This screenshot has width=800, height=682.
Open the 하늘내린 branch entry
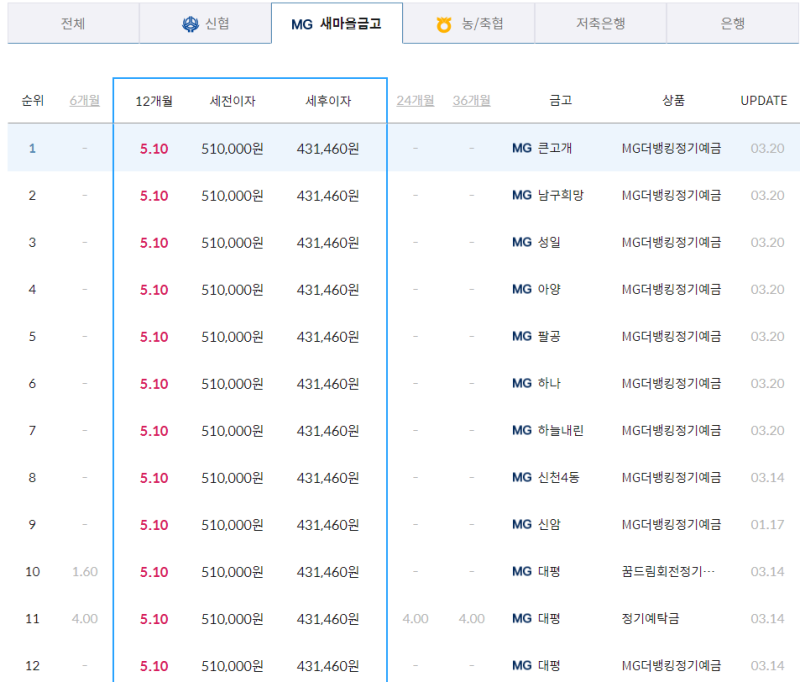pos(561,431)
